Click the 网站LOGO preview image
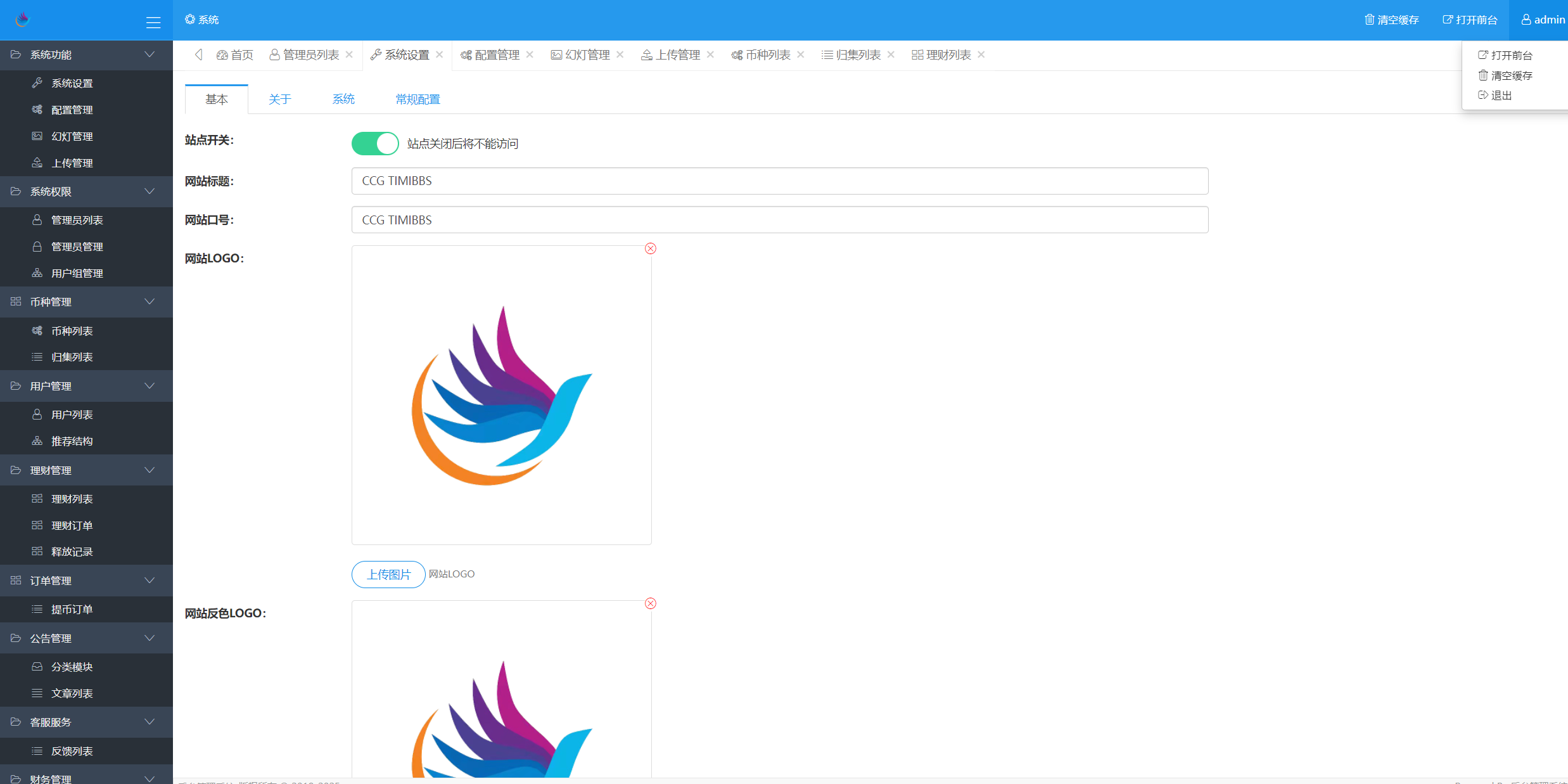The image size is (1568, 784). click(501, 395)
